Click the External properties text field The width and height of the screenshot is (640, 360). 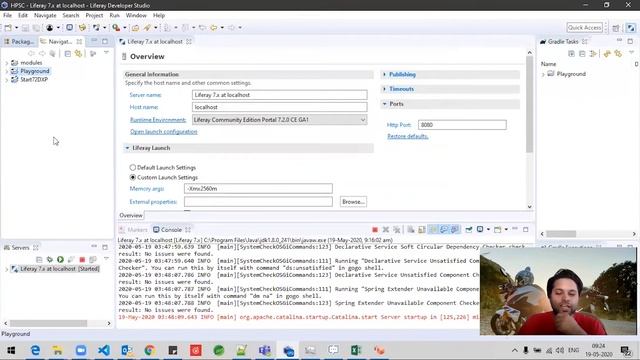coord(258,202)
